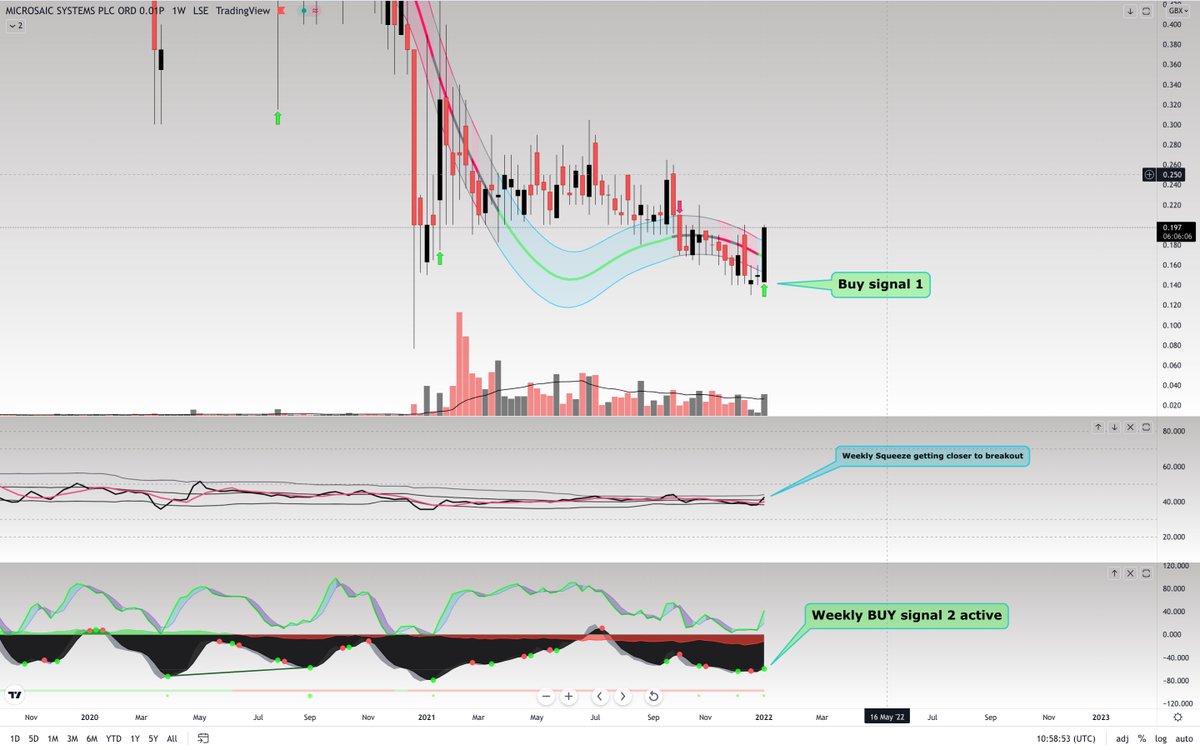Select the 5D date range
This screenshot has width=1200, height=750.
pyautogui.click(x=33, y=739)
